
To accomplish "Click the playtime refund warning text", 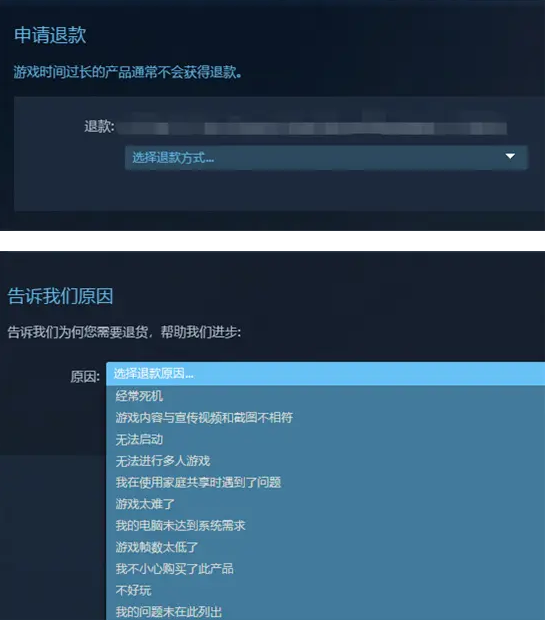I will (x=127, y=72).
